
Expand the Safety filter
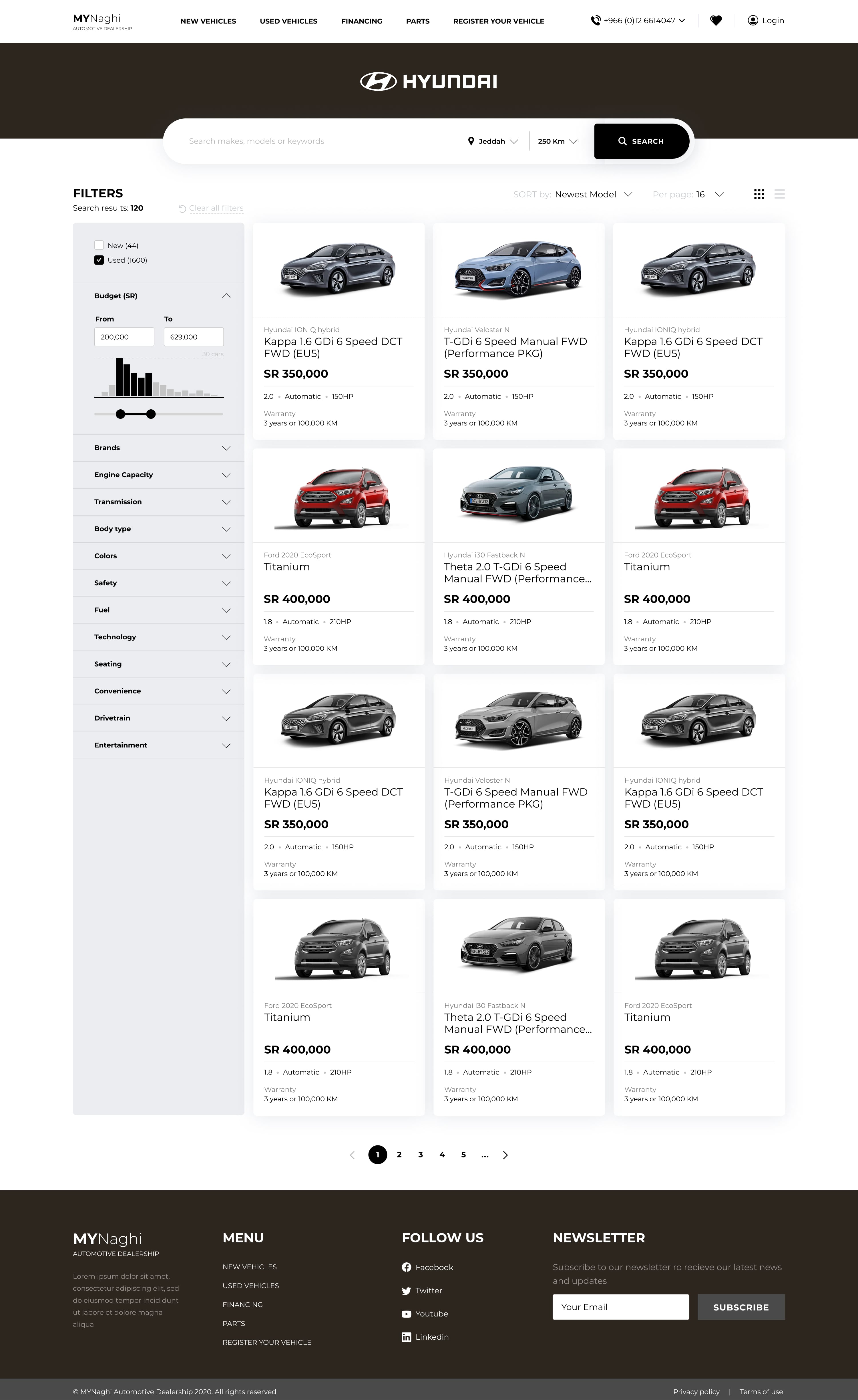click(158, 583)
